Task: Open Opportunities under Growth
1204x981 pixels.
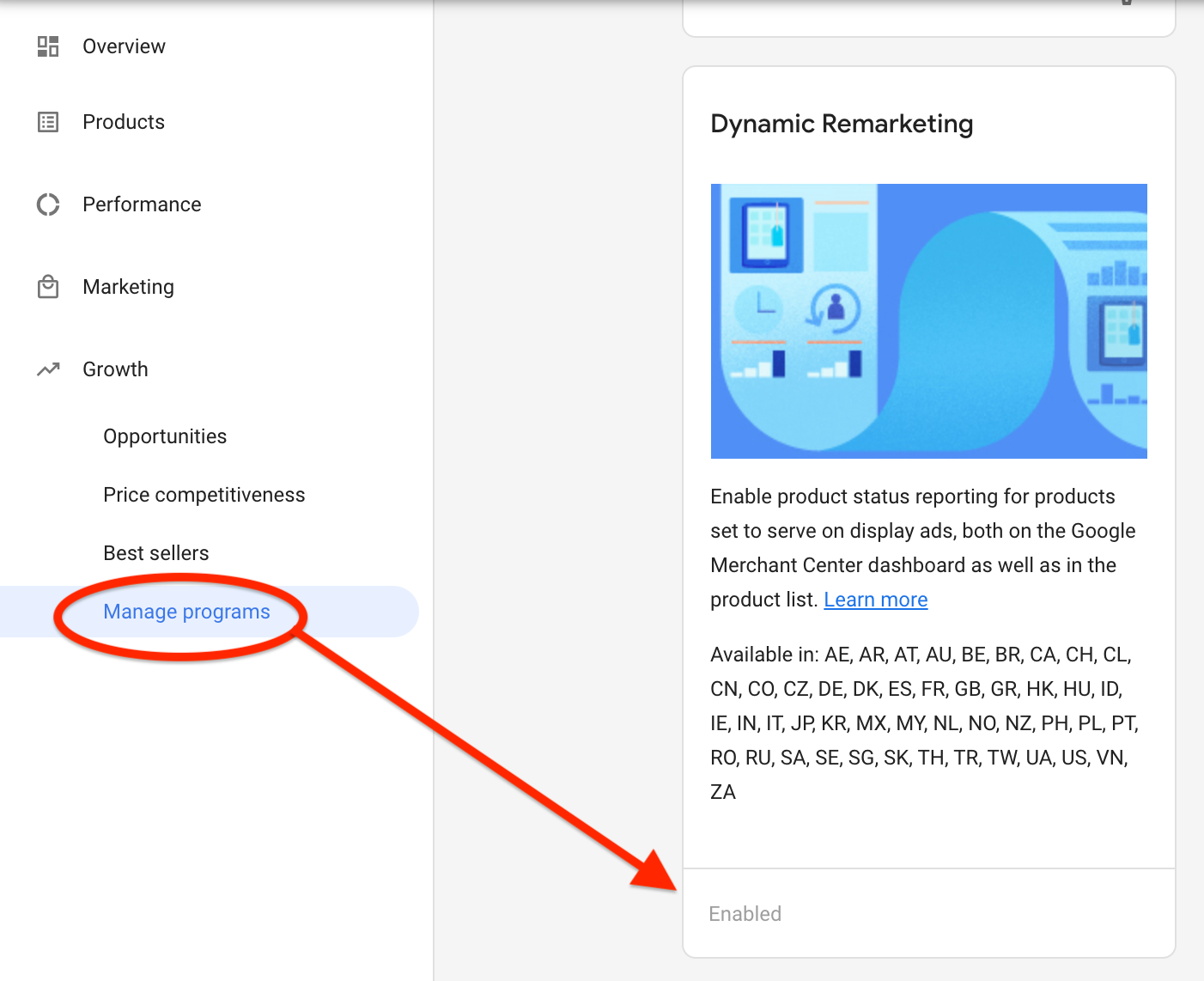Action: [165, 436]
